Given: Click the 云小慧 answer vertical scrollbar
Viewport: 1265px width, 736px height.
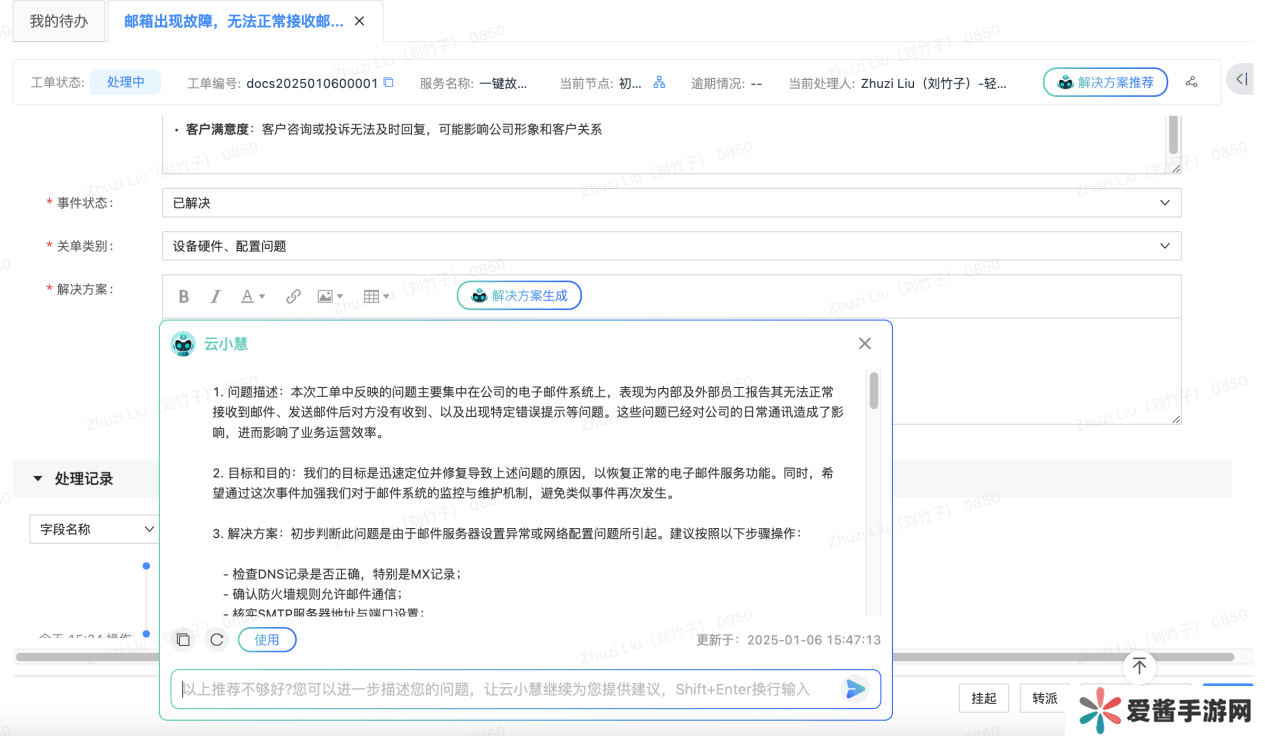Looking at the screenshot, I should click(874, 391).
